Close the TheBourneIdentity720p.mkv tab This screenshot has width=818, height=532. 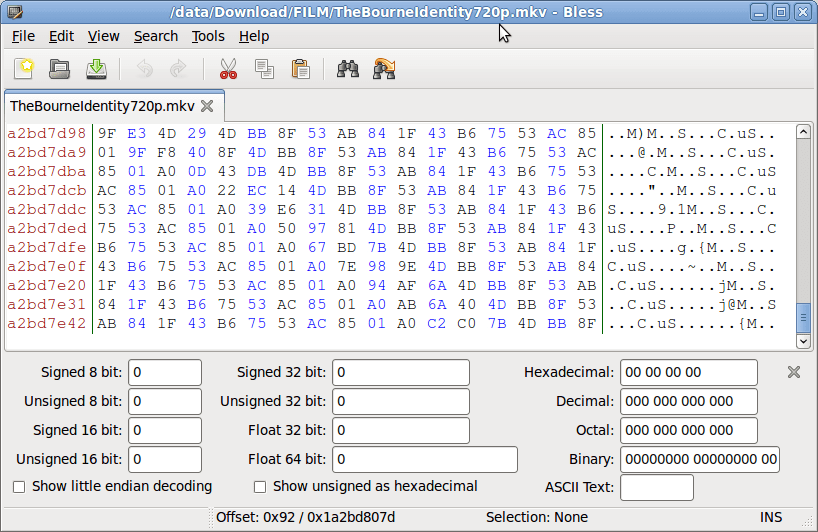pos(207,106)
